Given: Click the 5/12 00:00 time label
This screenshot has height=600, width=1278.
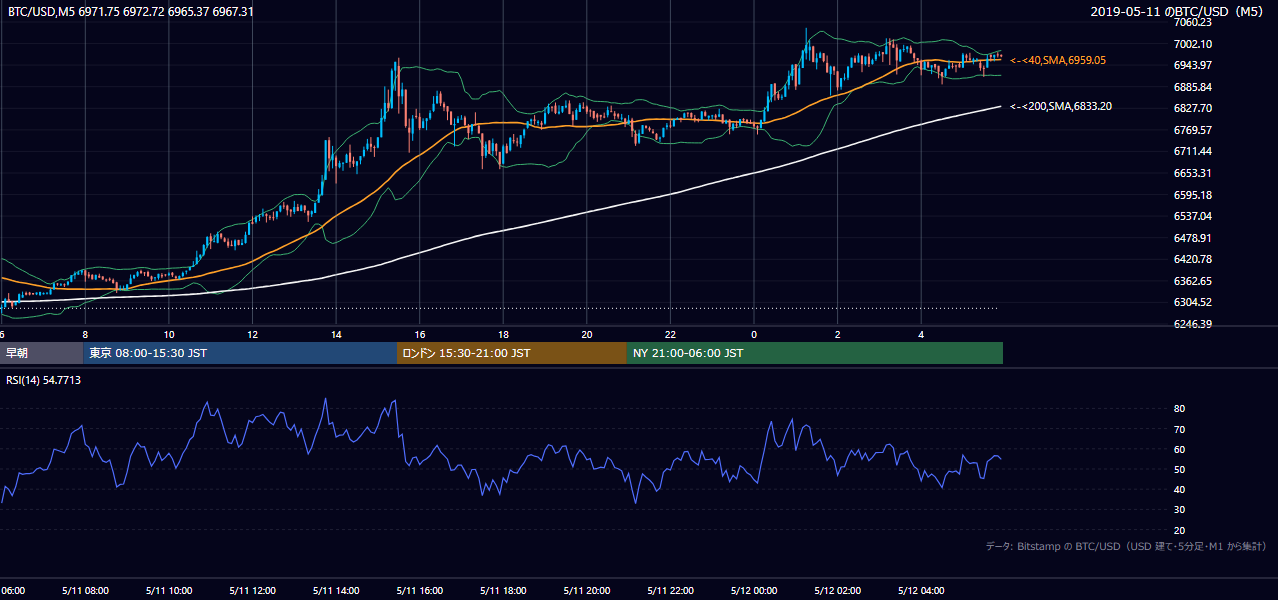Looking at the screenshot, I should click(754, 590).
